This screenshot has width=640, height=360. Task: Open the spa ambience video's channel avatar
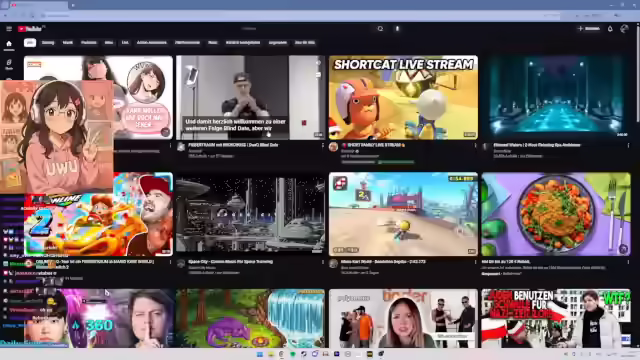click(x=486, y=147)
